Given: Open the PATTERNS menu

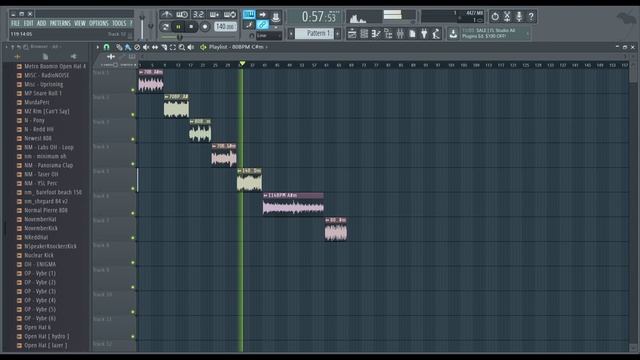Looking at the screenshot, I should click(60, 23).
